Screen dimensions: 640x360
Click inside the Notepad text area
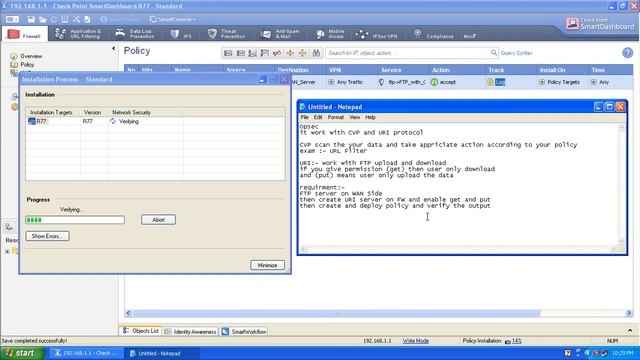coord(458,184)
